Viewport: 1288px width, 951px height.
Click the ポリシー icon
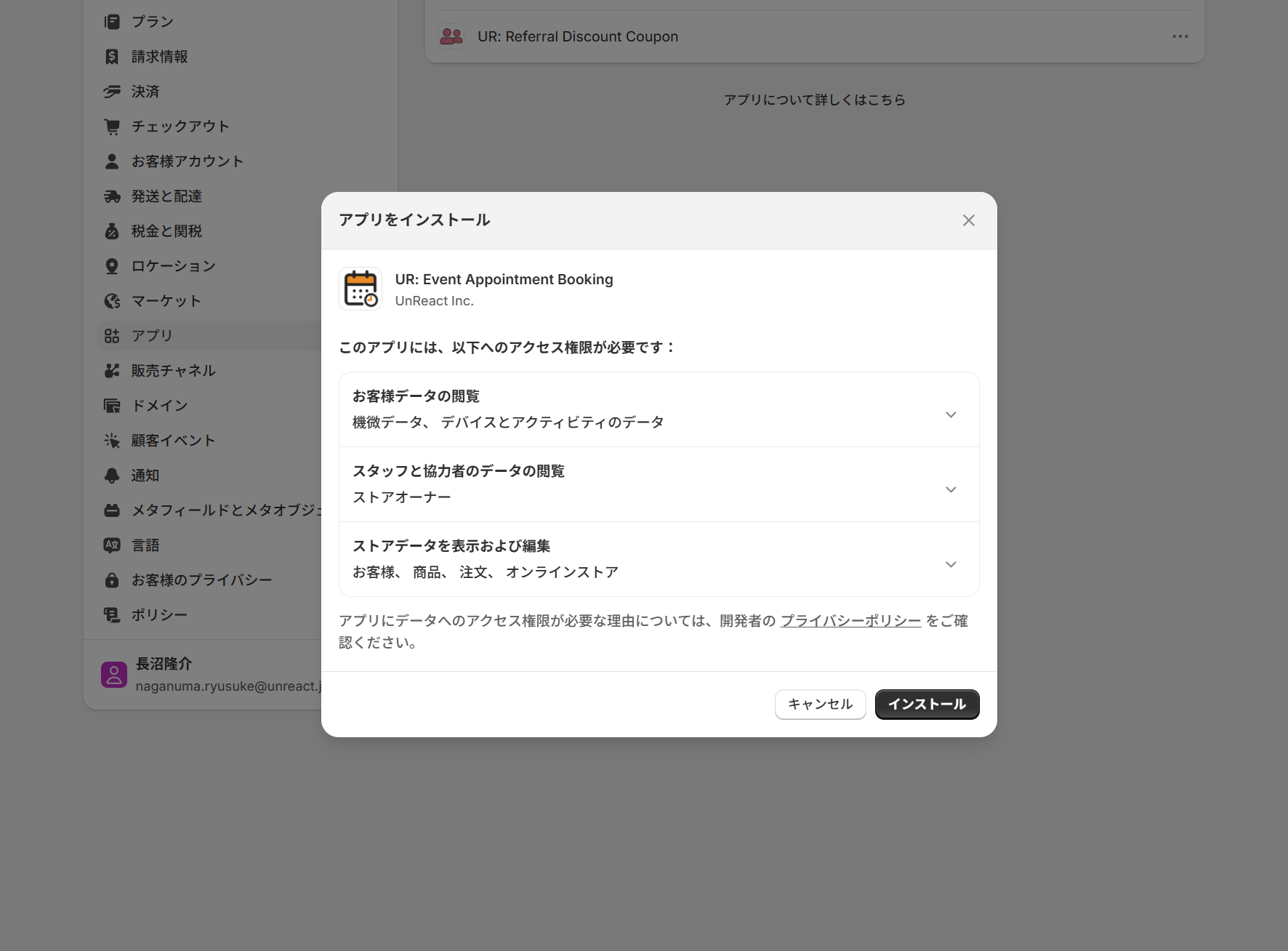click(112, 615)
